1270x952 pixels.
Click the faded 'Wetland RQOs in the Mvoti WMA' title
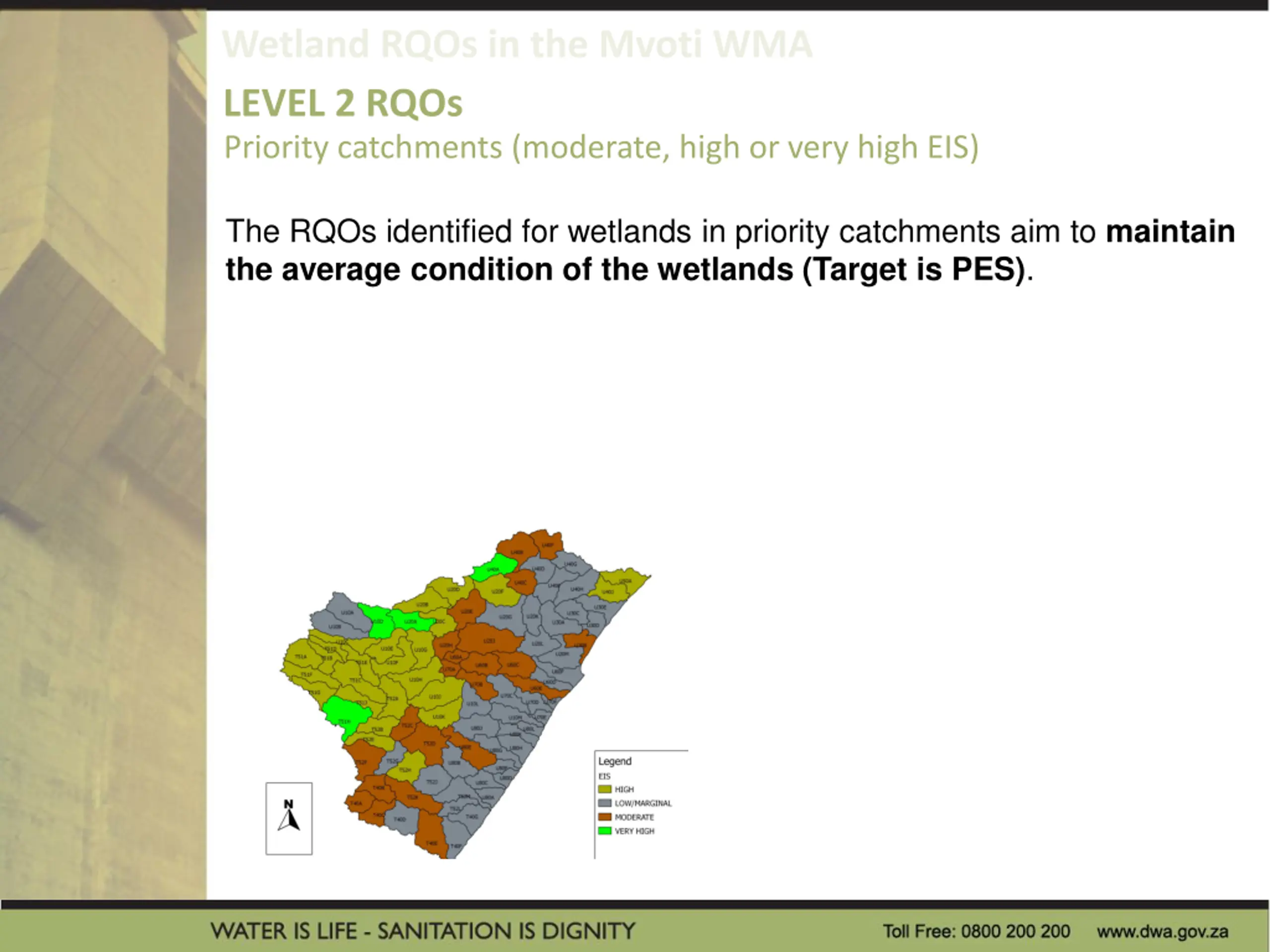(517, 44)
